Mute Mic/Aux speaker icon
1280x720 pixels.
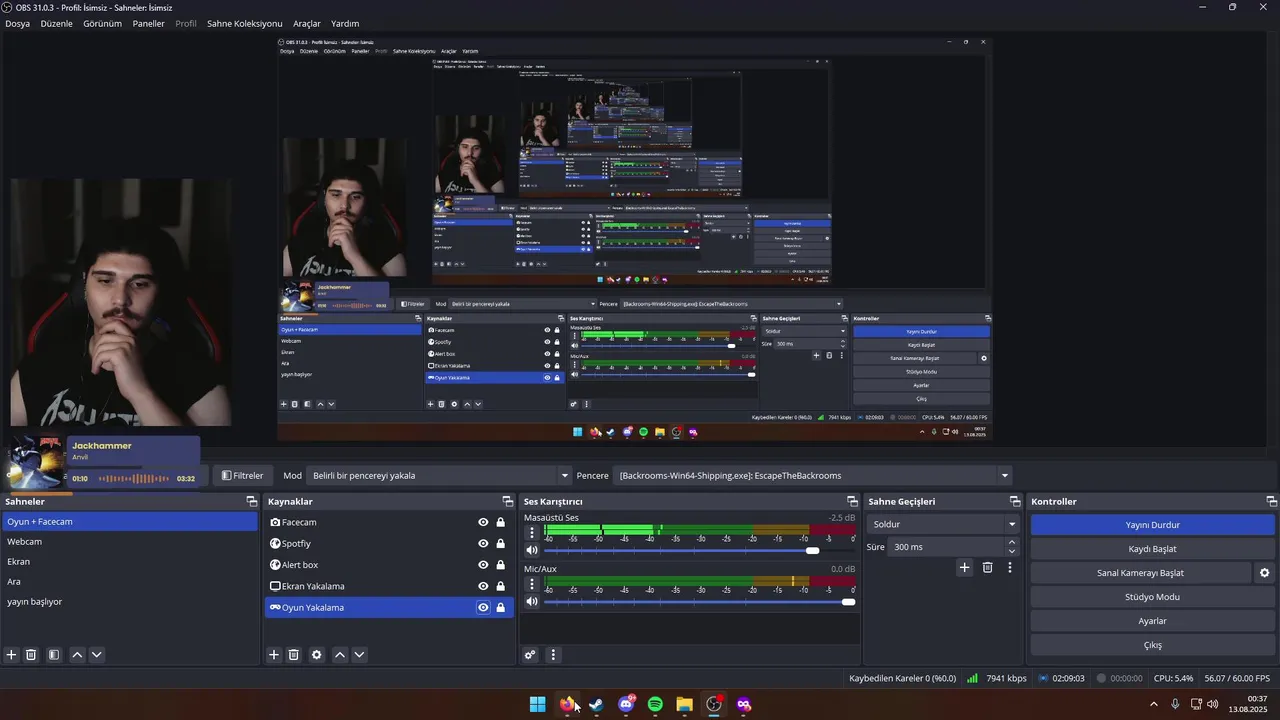(532, 602)
